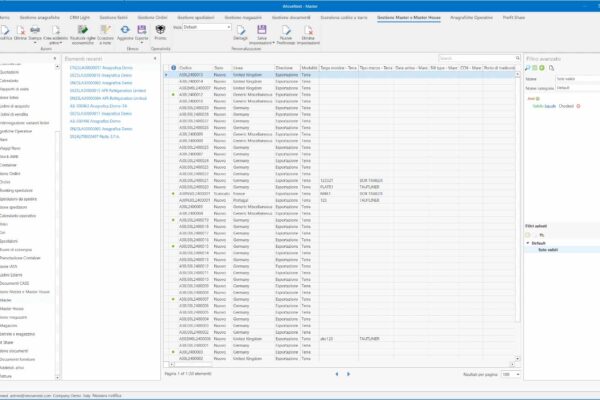Click the Aggiorna refresh icon
Viewport: 600px width, 400px height.
click(x=125, y=30)
